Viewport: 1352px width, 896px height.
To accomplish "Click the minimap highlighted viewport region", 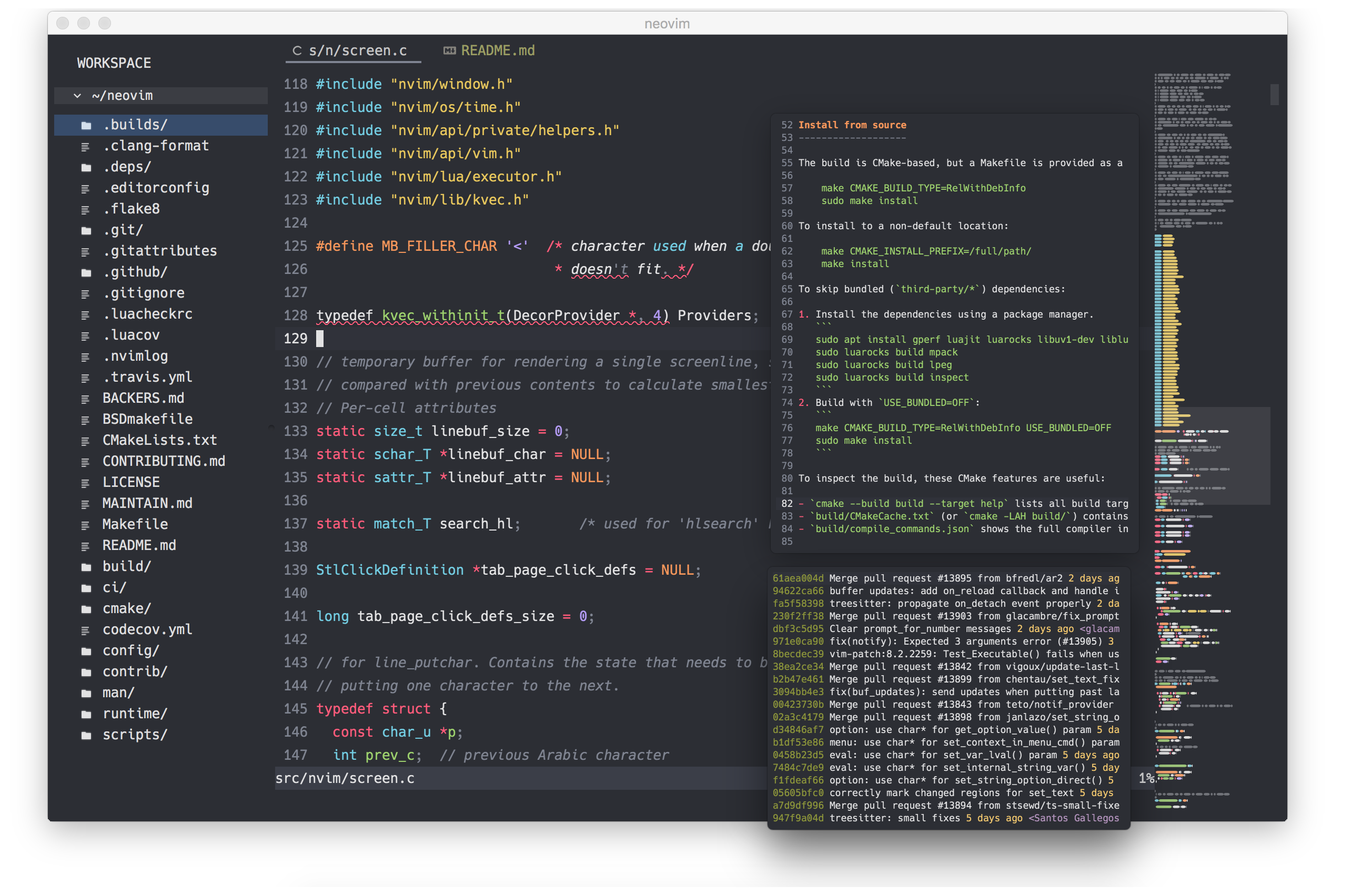I will tap(1212, 456).
